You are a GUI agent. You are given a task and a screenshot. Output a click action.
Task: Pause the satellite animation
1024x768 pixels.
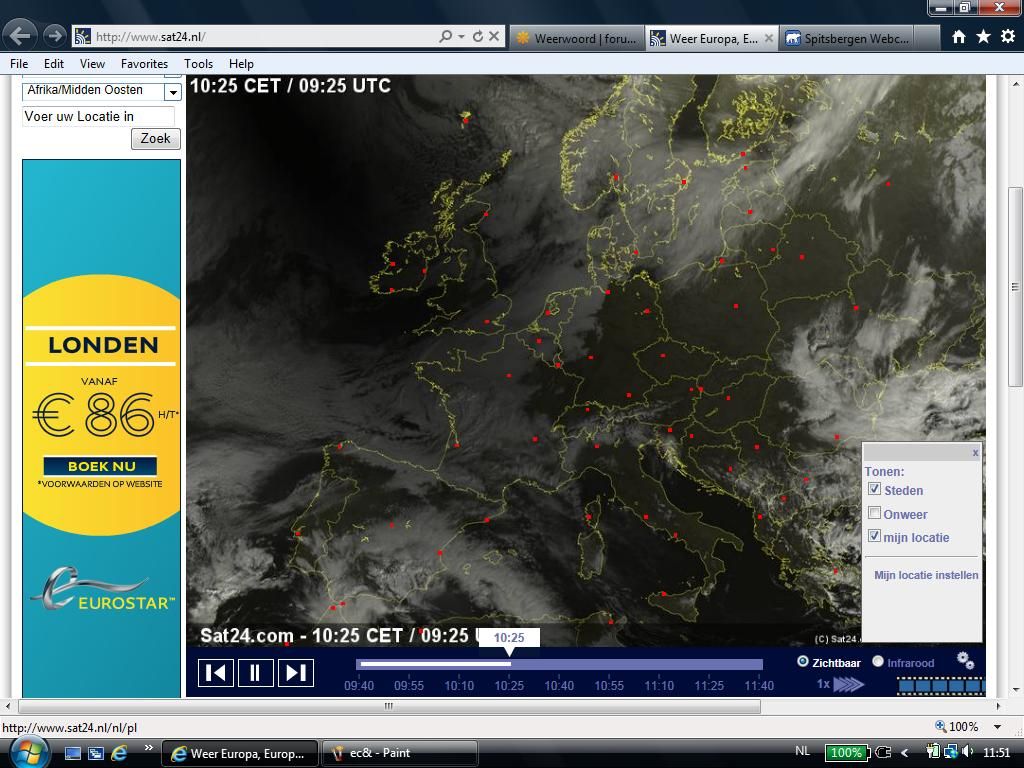[x=255, y=673]
